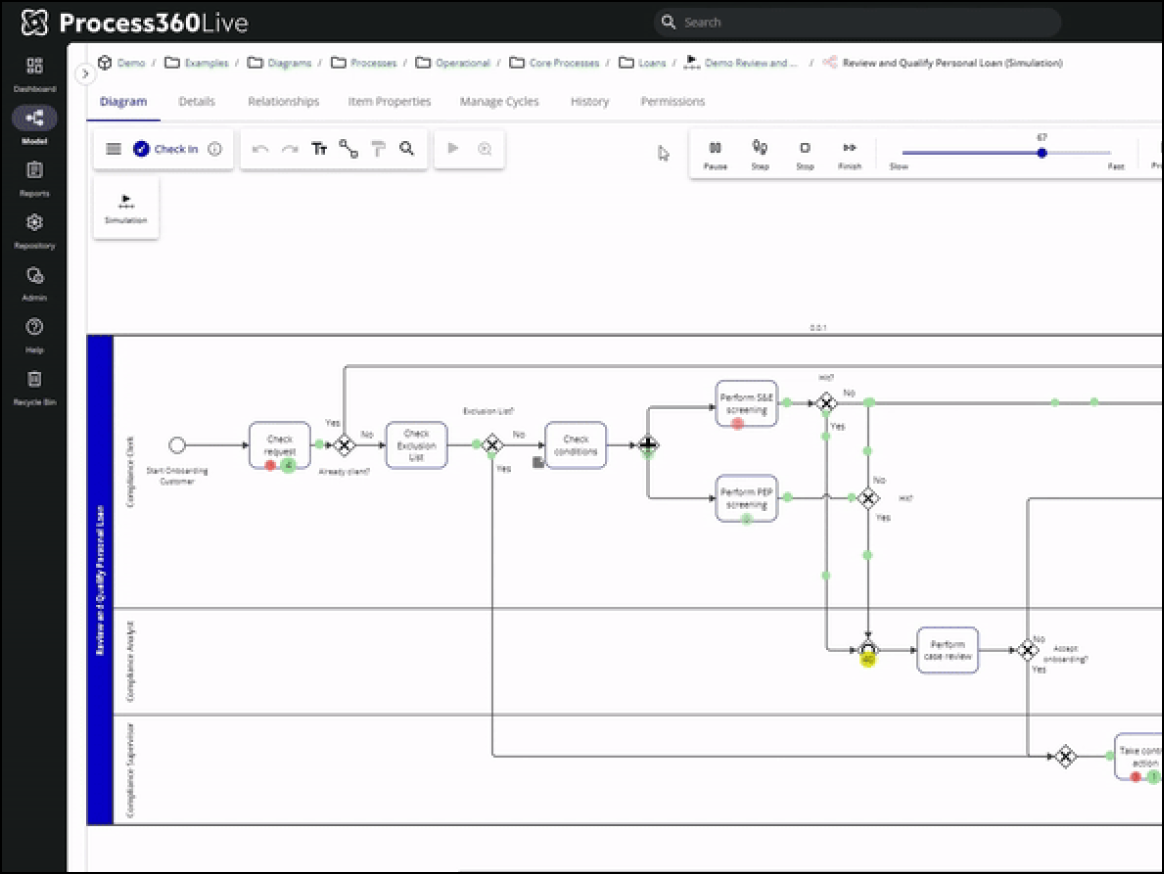Click the magnifier search icon in toolbar
1164x874 pixels.
pos(407,149)
